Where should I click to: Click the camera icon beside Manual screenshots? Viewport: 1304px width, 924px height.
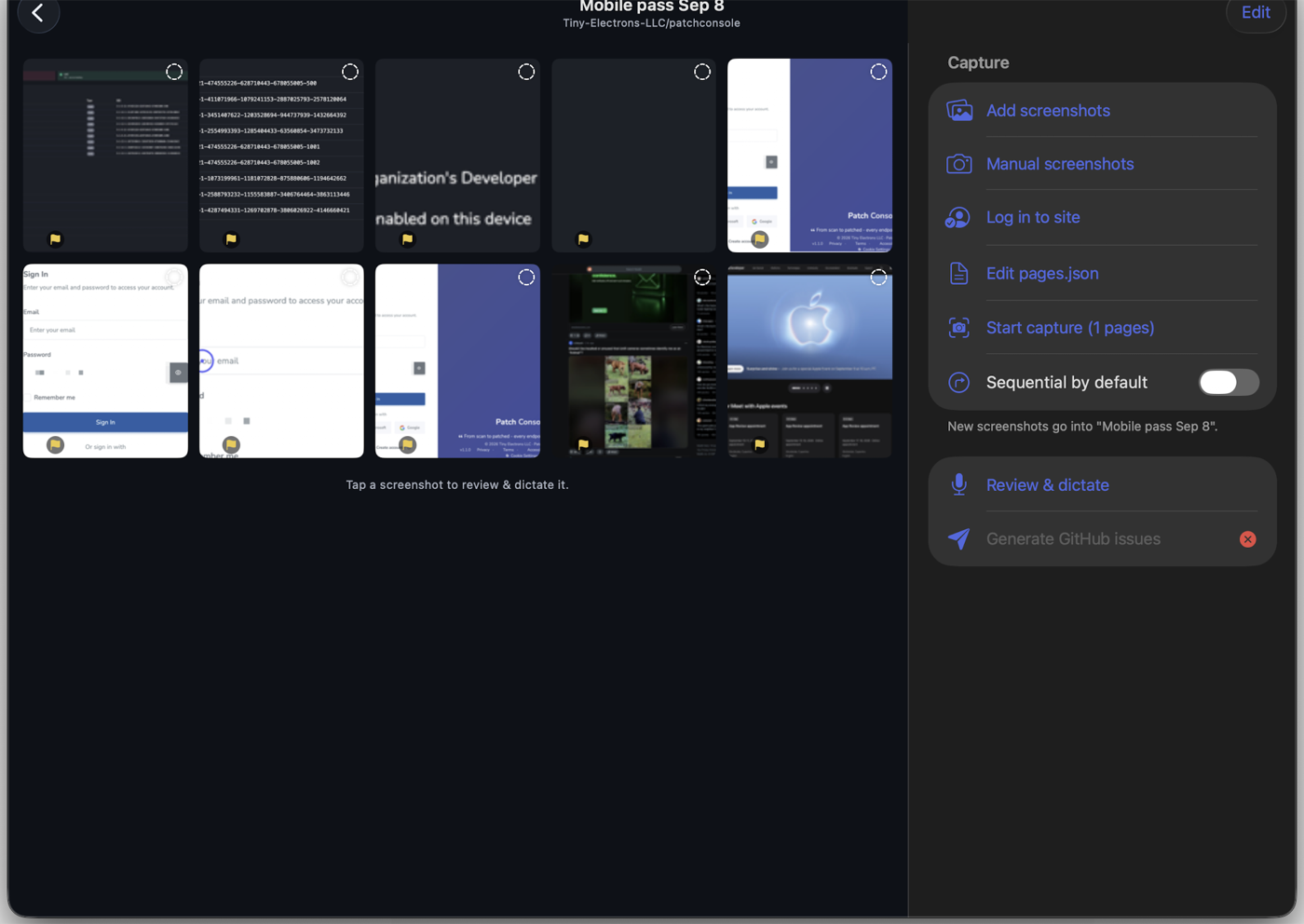coord(959,164)
